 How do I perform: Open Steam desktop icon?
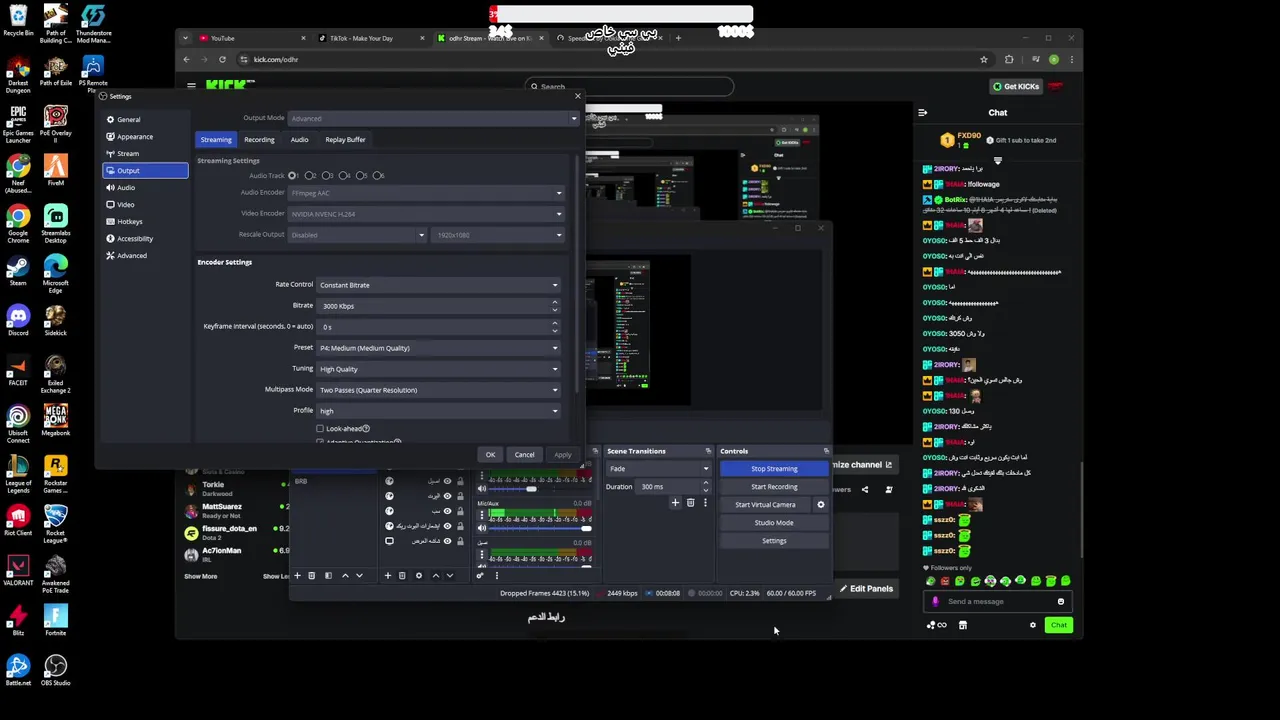click(x=18, y=270)
